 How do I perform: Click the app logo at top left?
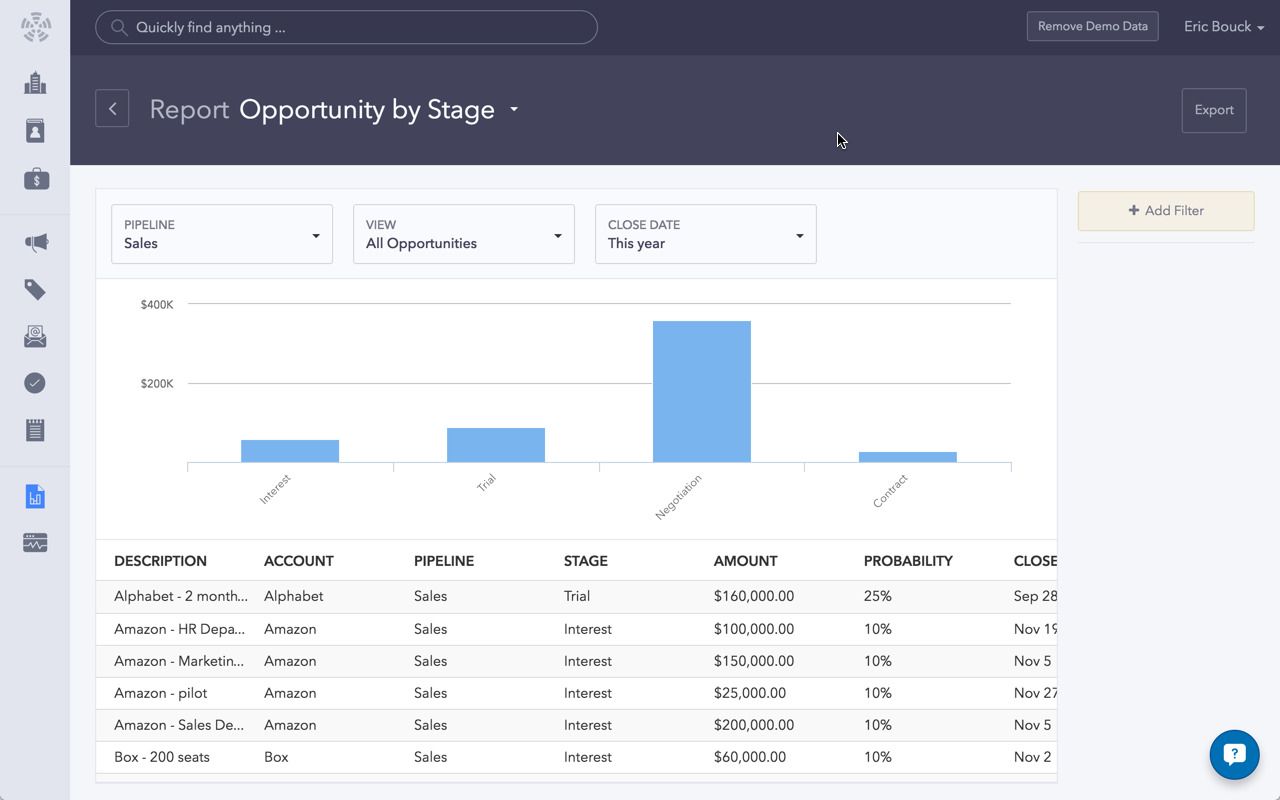(34, 27)
